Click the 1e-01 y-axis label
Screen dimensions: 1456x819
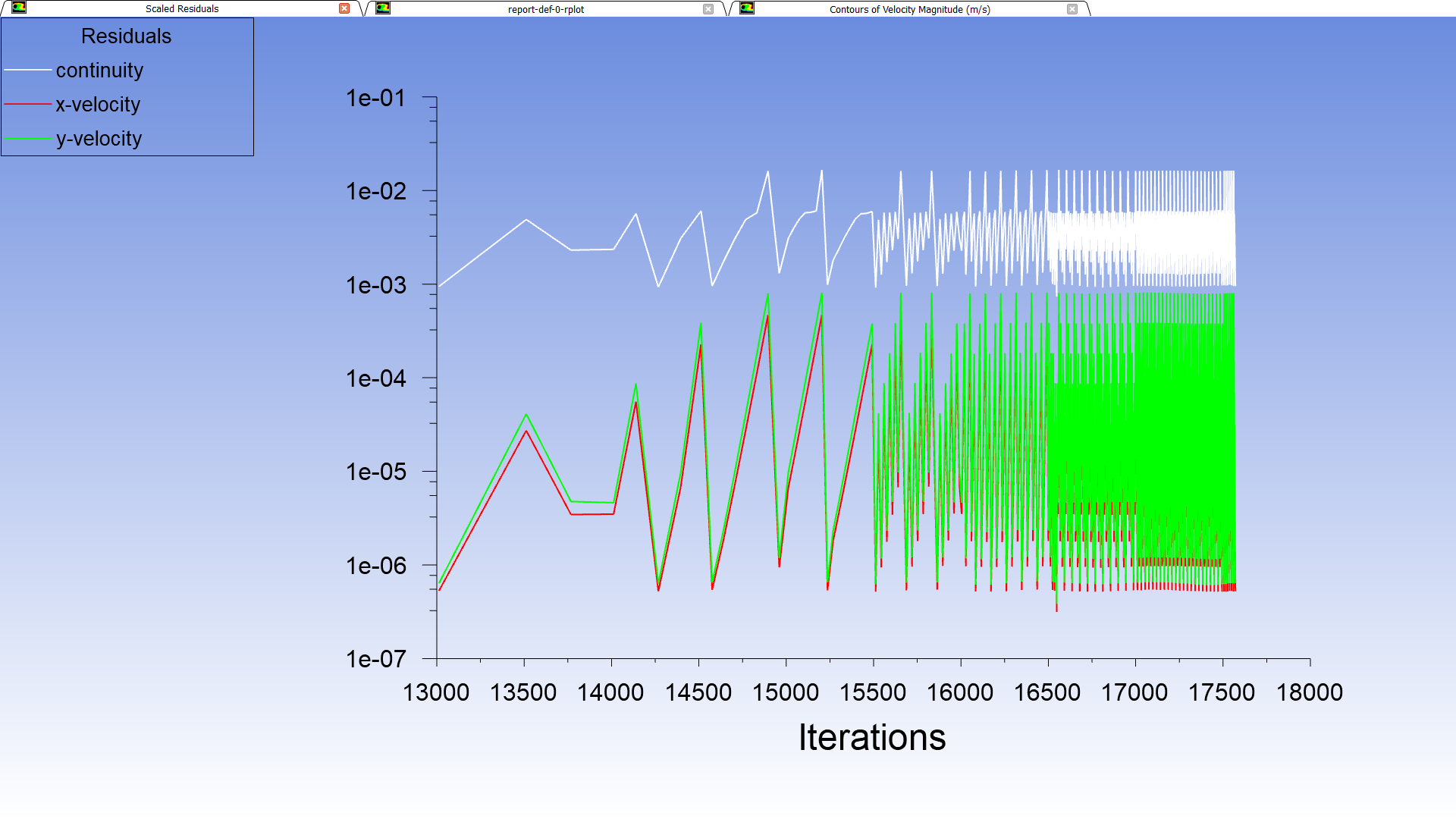(x=376, y=98)
